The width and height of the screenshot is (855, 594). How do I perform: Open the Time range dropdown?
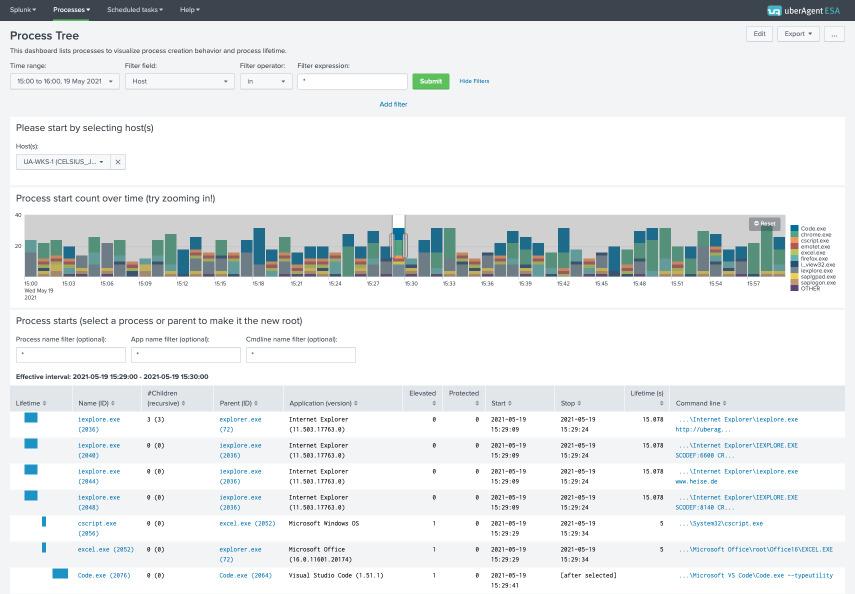[x=63, y=81]
